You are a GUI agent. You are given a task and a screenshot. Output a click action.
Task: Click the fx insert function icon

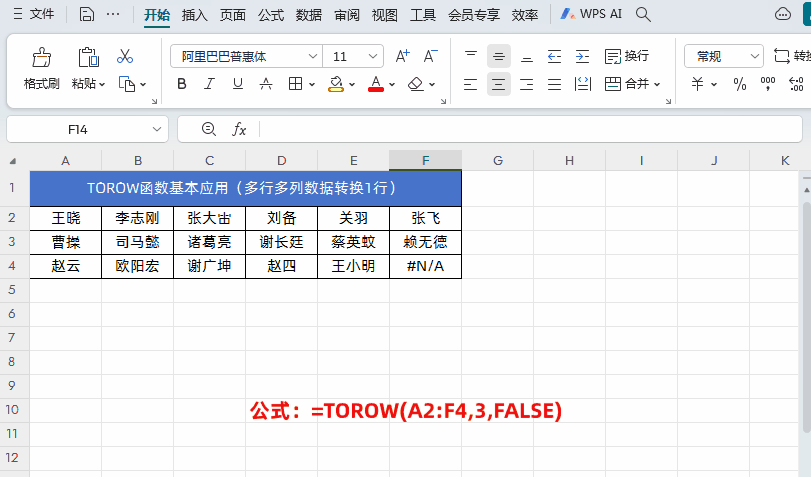pos(239,129)
